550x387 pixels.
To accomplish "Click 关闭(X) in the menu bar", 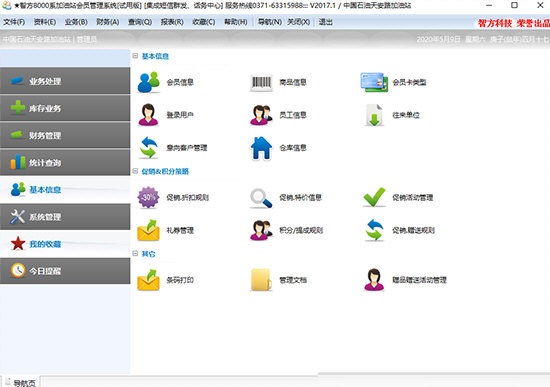I will (x=299, y=22).
